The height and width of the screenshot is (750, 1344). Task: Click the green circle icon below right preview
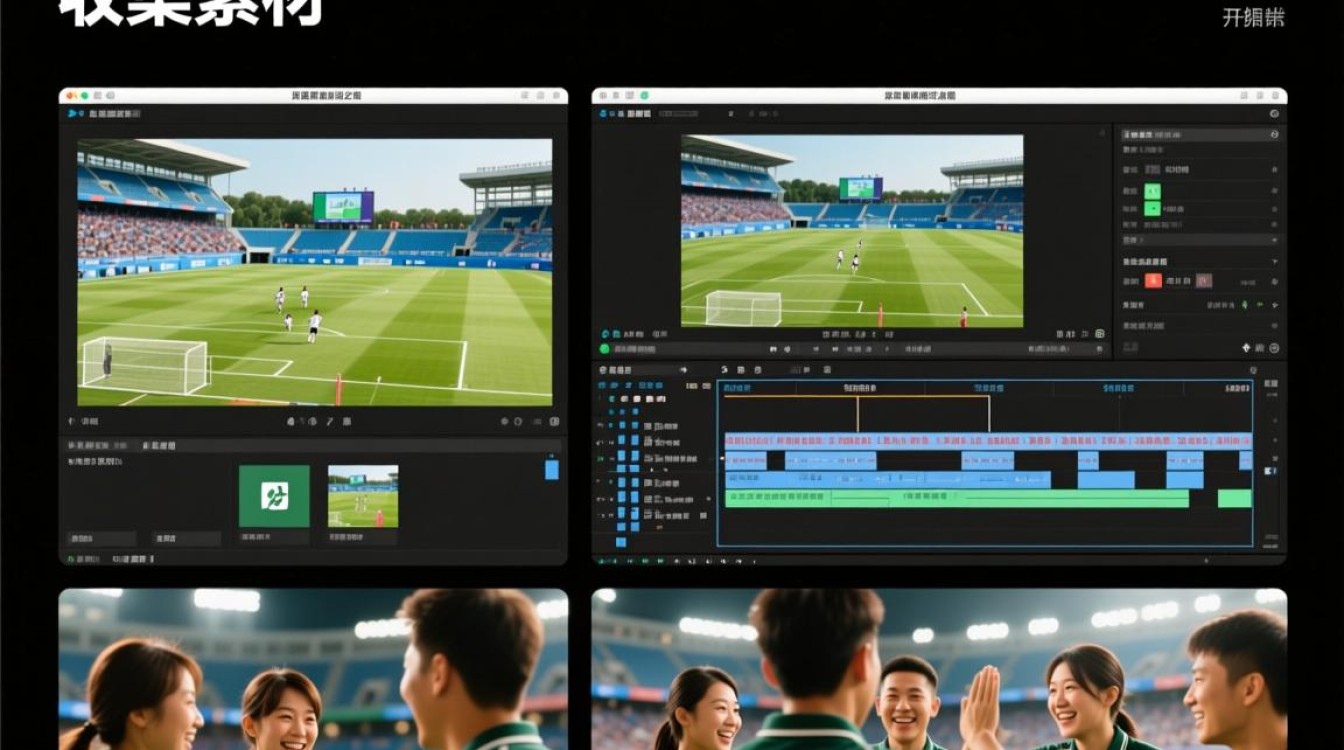coord(604,349)
